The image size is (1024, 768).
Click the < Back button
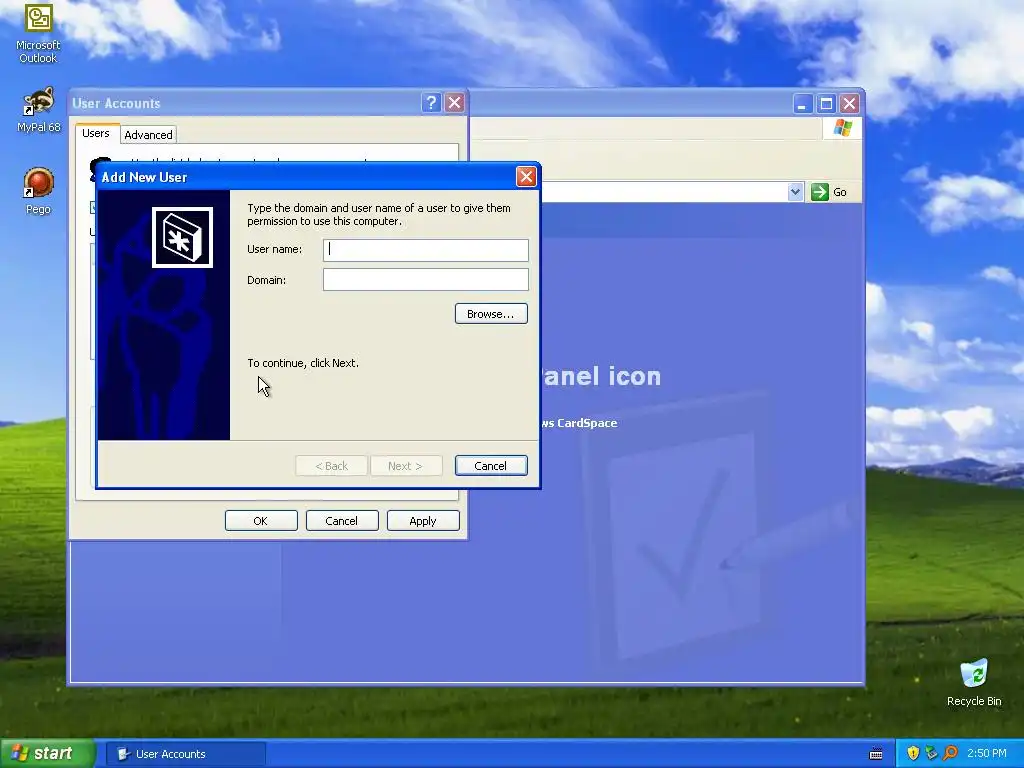(x=332, y=466)
